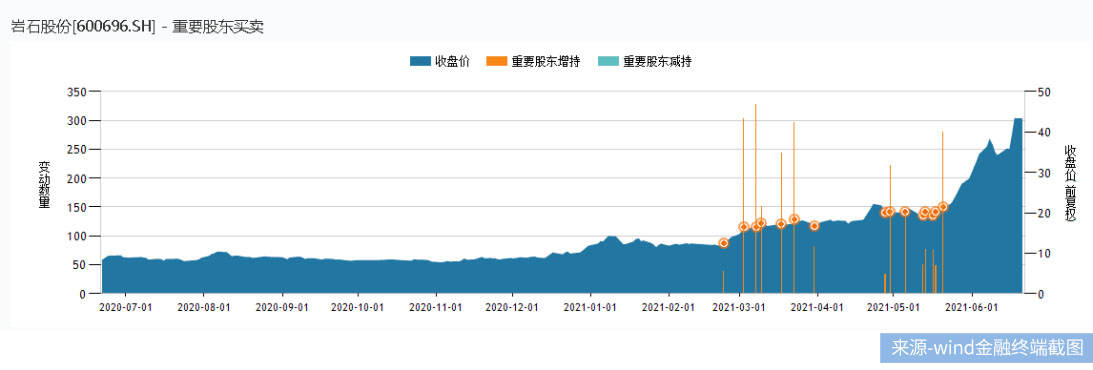Click the 2021-01-01 date label
The image size is (1093, 370).
click(x=590, y=307)
